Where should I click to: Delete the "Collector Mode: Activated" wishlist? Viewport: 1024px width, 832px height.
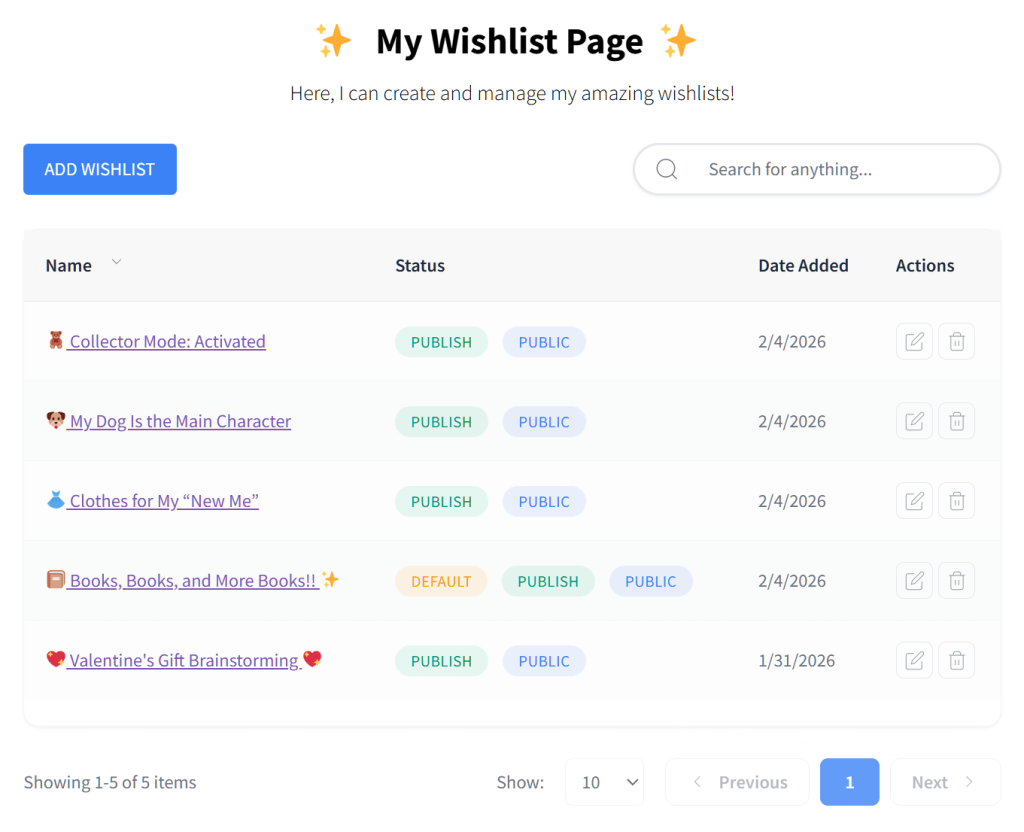pyautogui.click(x=956, y=341)
